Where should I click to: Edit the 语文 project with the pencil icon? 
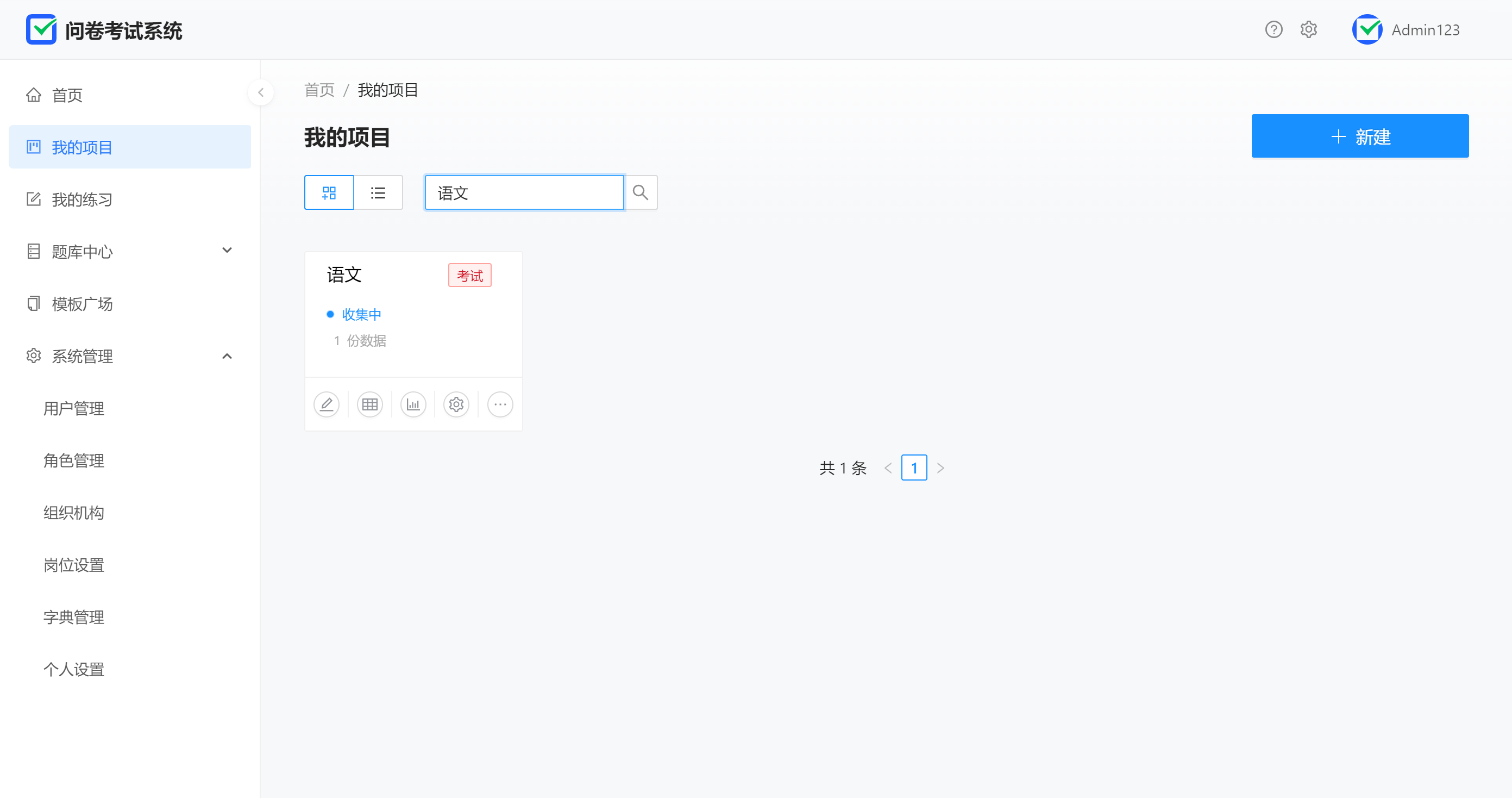point(327,404)
